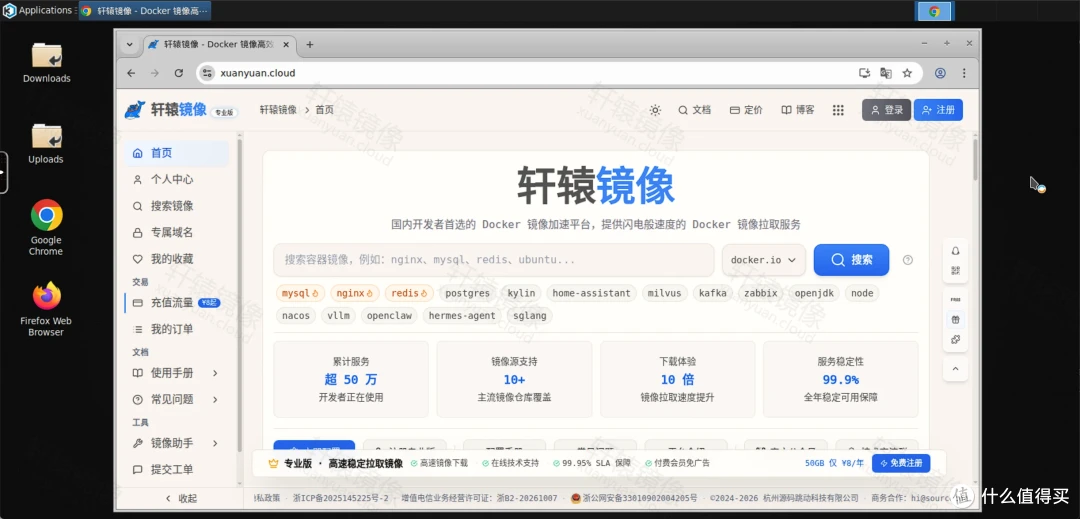Click the blue 搜索 search button
Viewport: 1080px width, 519px height.
(851, 260)
